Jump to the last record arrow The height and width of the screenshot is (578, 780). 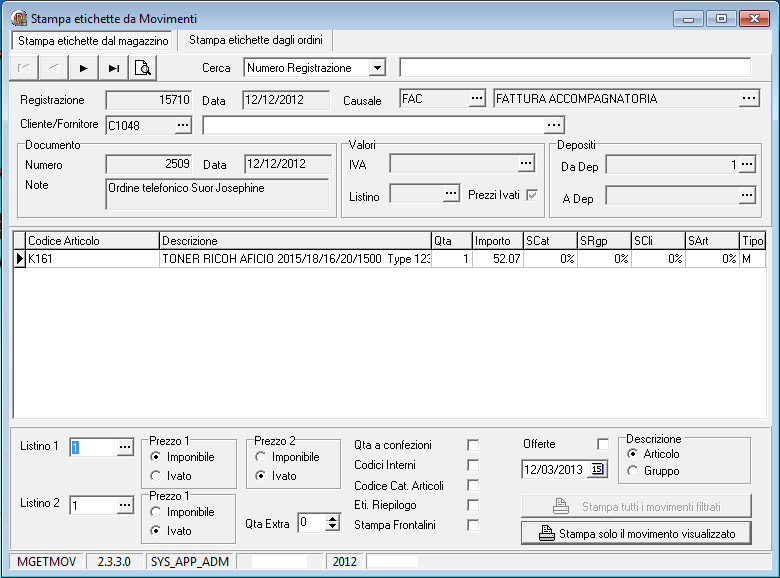point(113,68)
